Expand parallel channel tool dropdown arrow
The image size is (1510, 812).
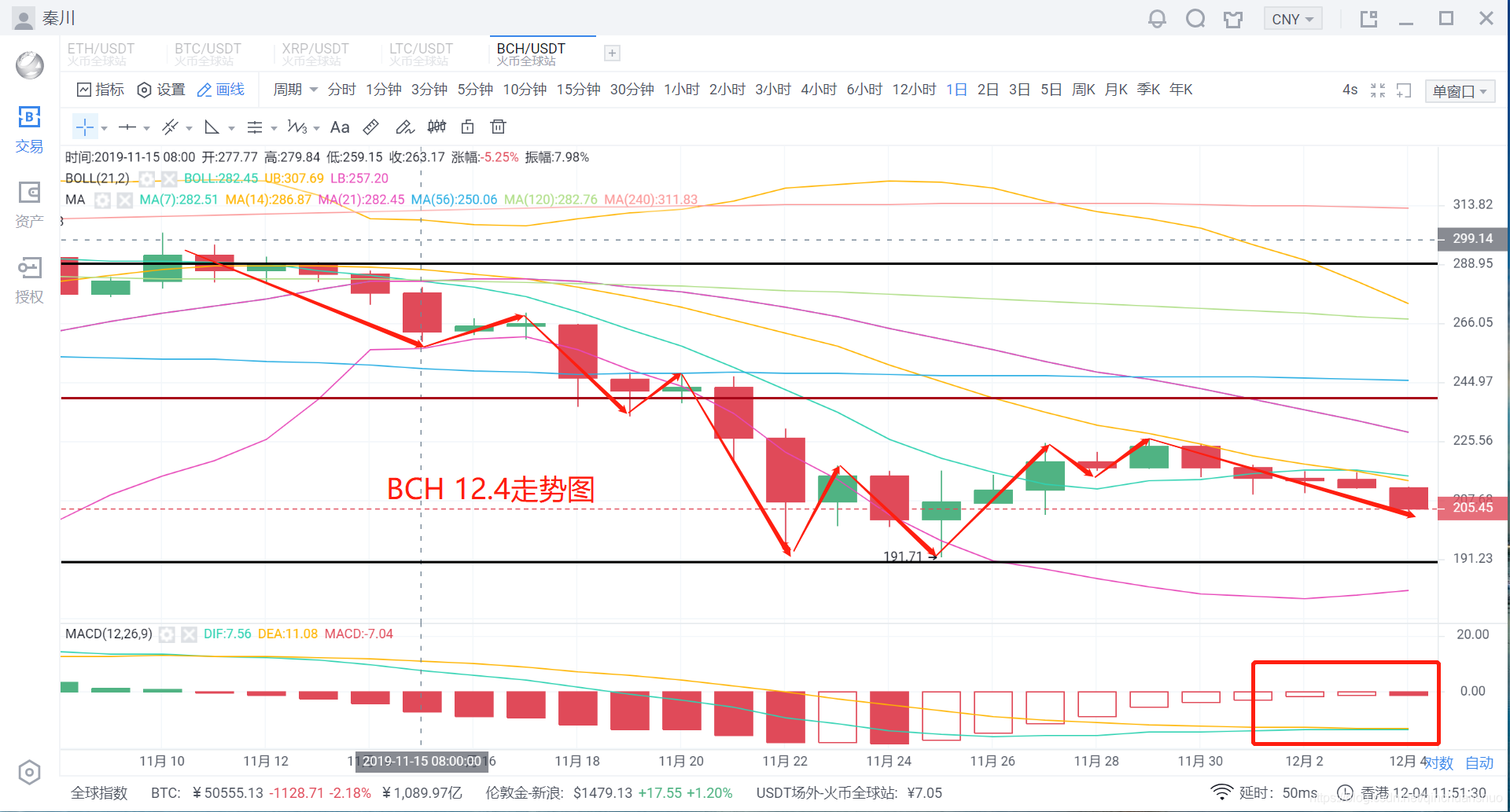coord(189,128)
